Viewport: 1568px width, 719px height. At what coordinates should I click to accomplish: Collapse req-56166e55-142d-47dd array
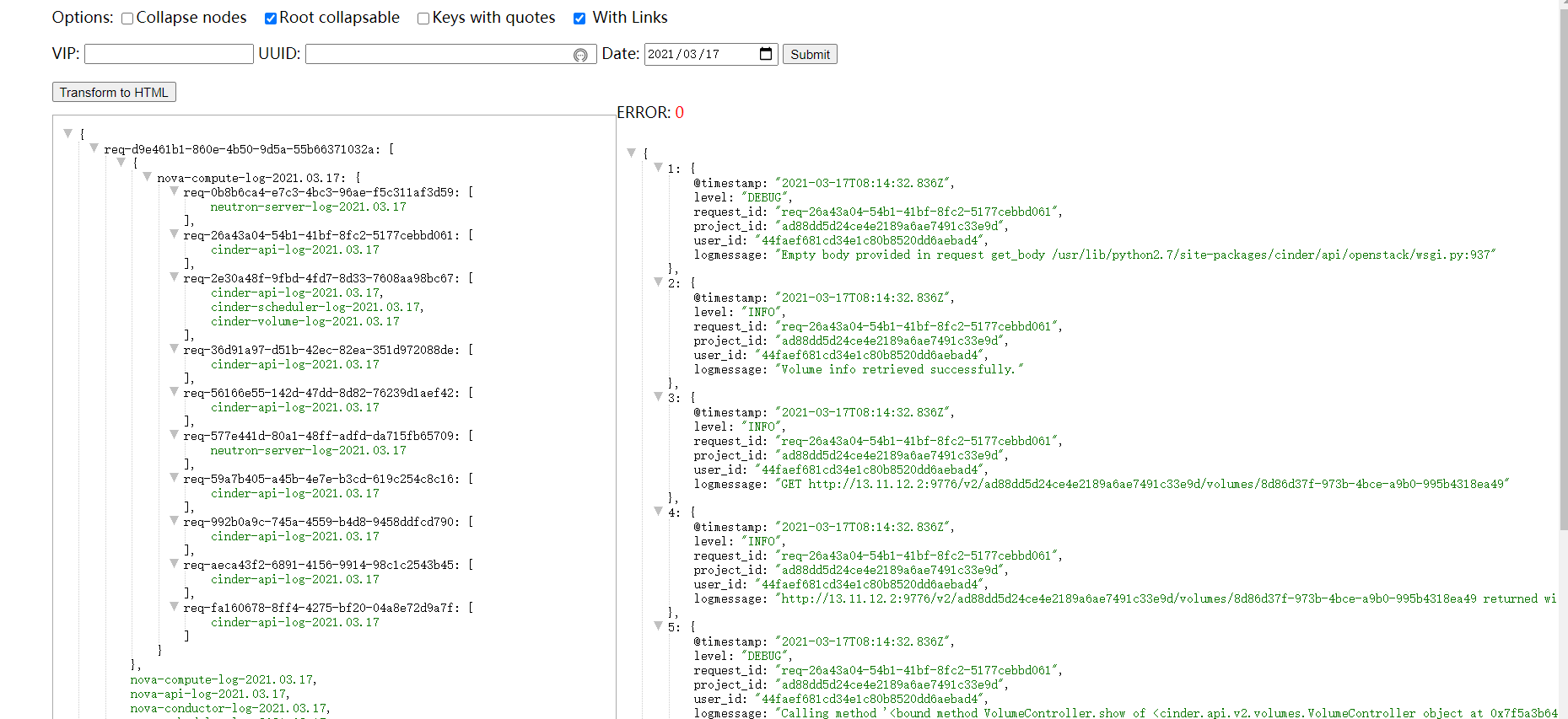click(x=175, y=391)
